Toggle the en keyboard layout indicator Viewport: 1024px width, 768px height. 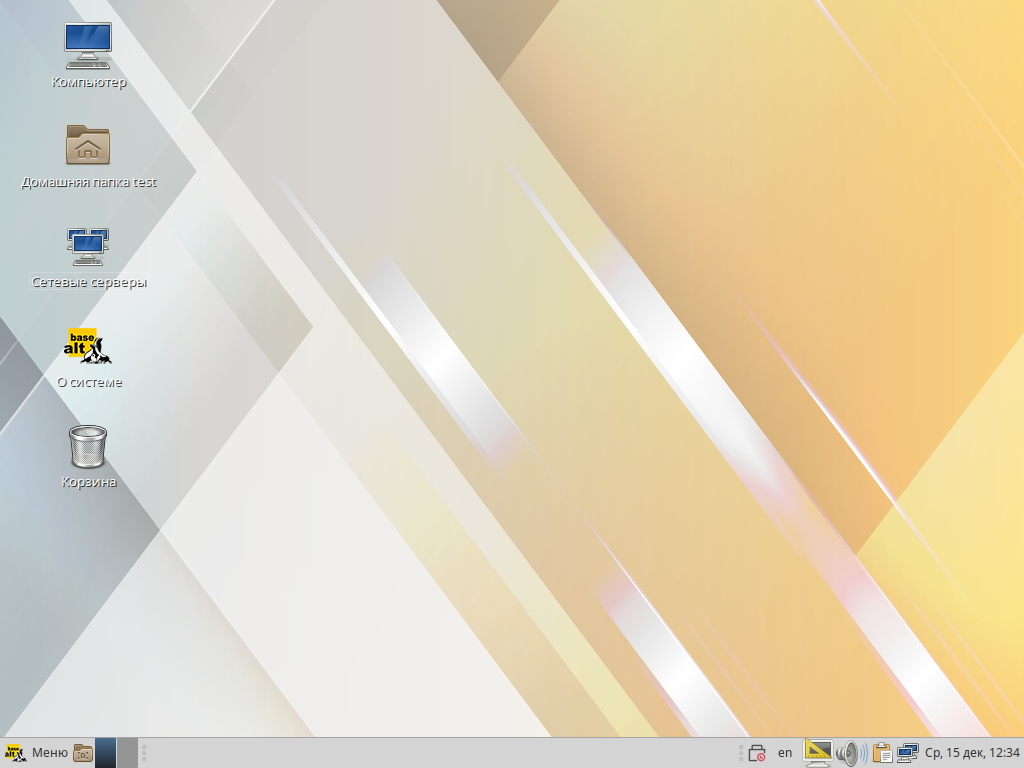(785, 753)
